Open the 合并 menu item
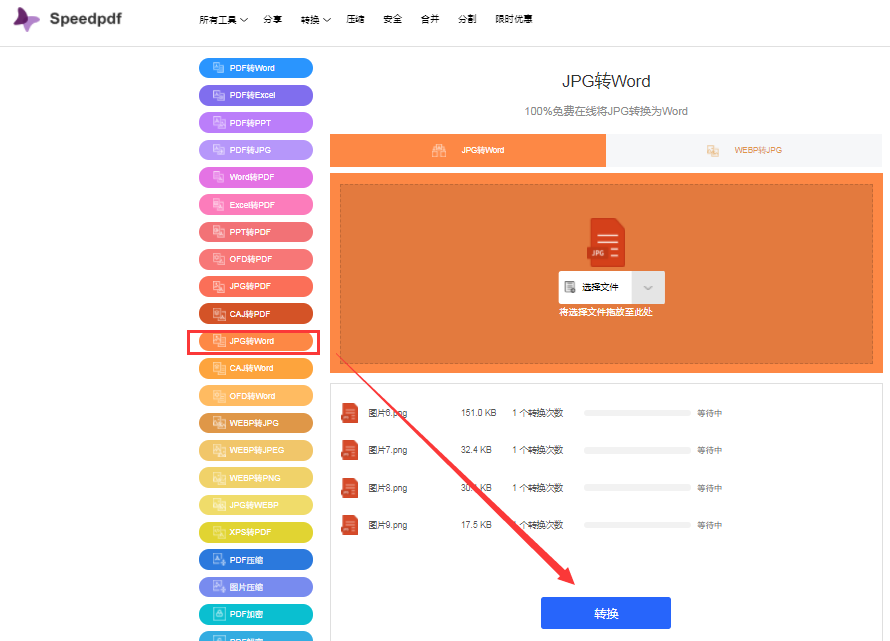Viewport: 890px width, 641px height. tap(430, 19)
